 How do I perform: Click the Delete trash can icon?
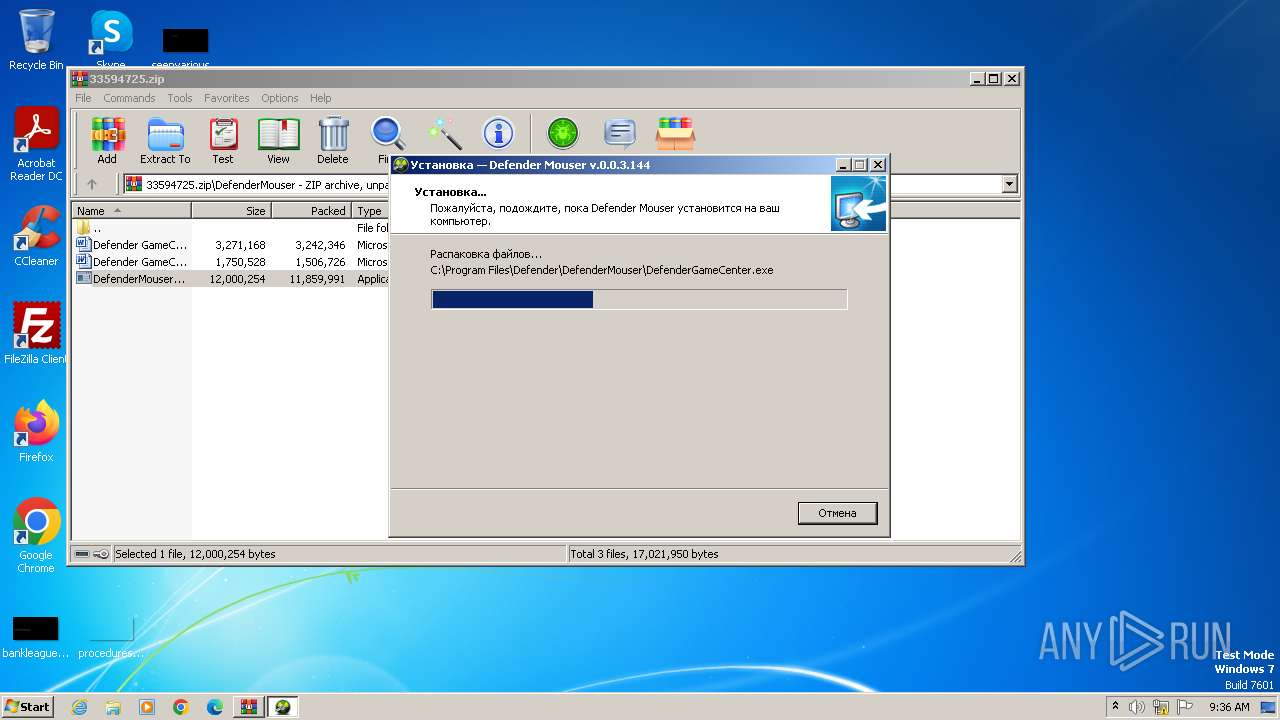333,140
